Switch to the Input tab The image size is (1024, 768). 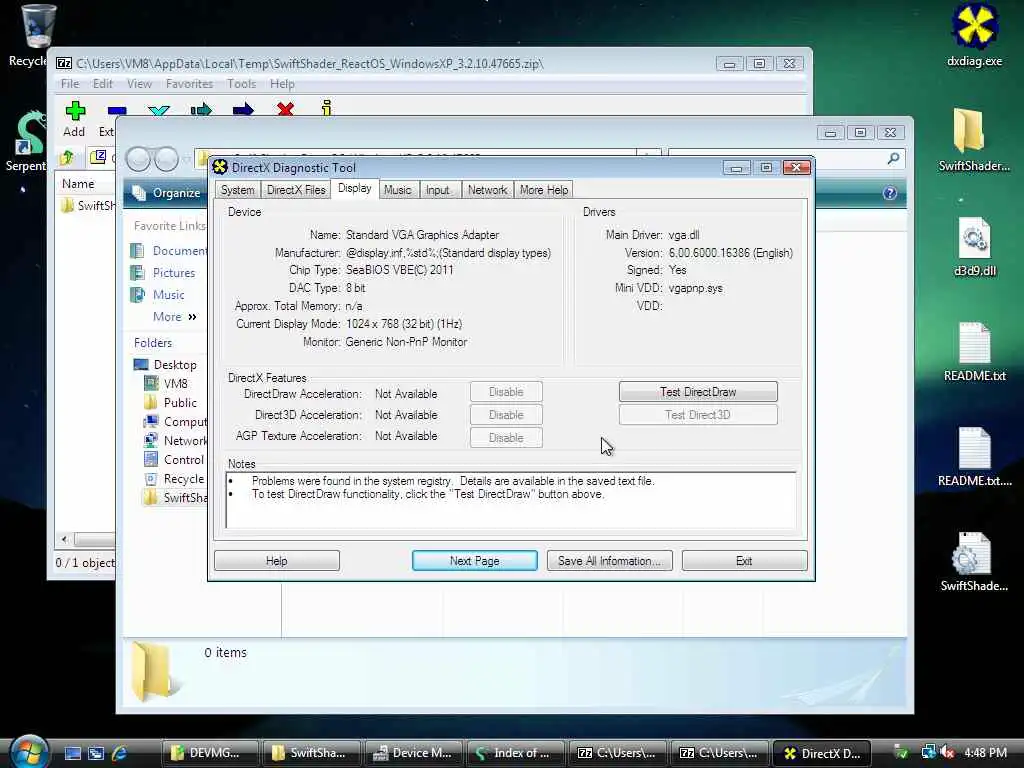coord(438,190)
